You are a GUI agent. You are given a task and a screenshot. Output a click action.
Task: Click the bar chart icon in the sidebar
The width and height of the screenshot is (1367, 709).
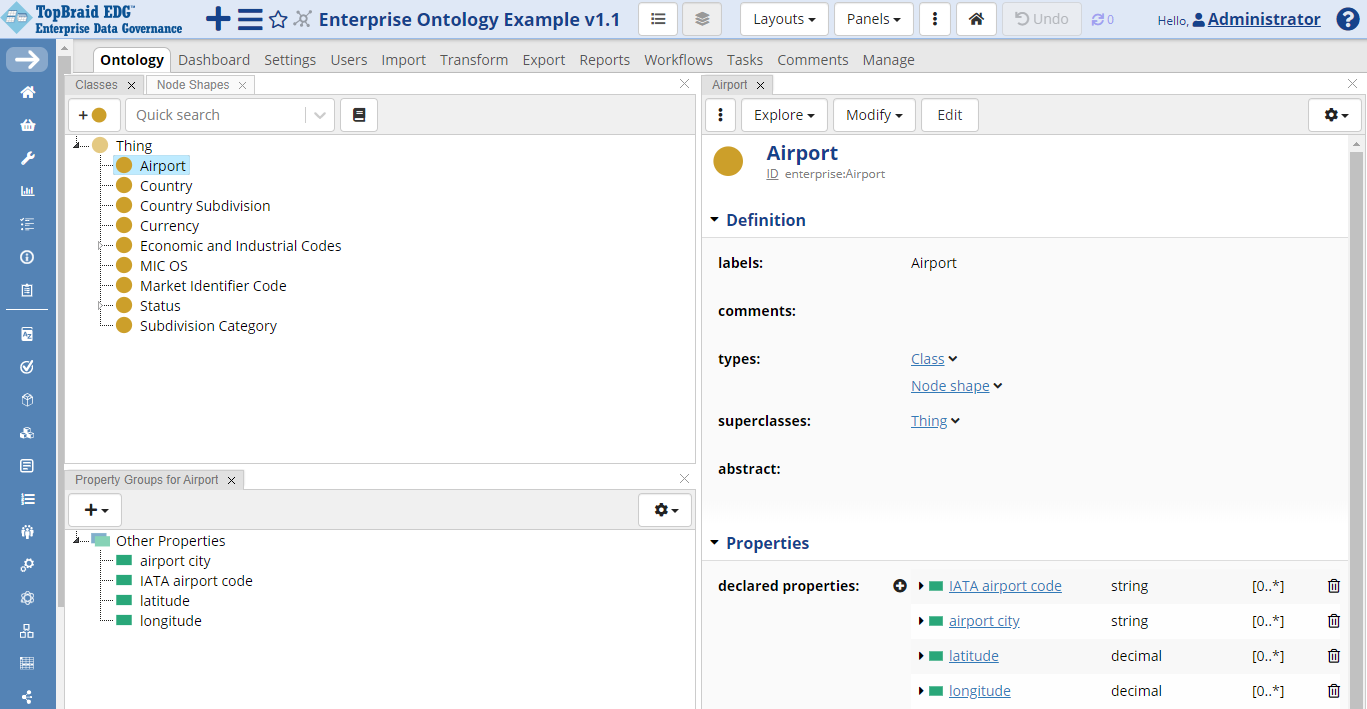[26, 190]
